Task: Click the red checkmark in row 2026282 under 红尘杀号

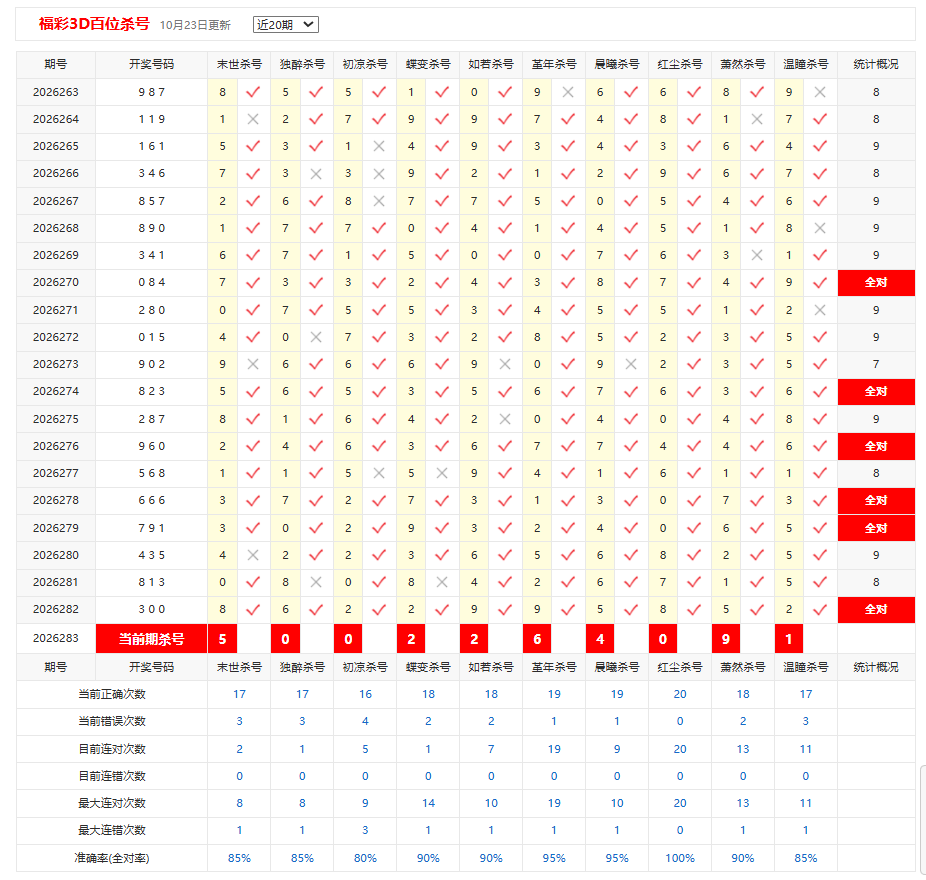Action: click(x=694, y=610)
